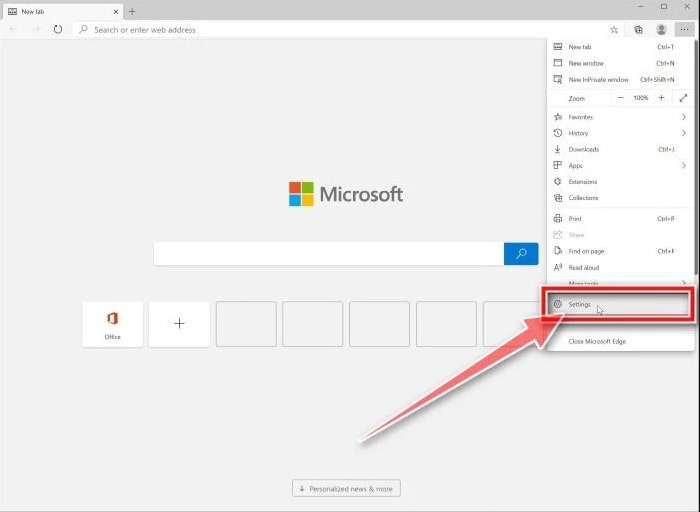Click the Settings gear icon
Screen dimensions: 700x512
click(558, 304)
